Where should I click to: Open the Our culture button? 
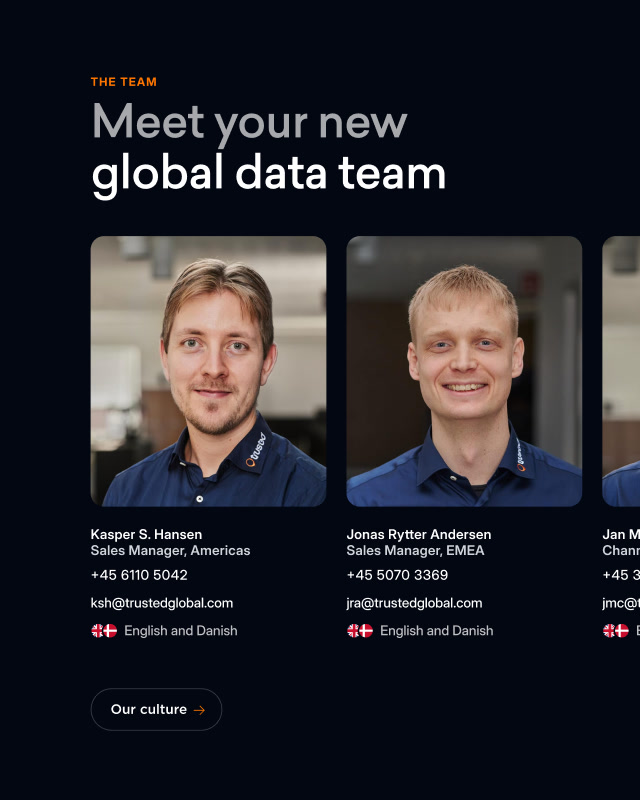point(156,709)
